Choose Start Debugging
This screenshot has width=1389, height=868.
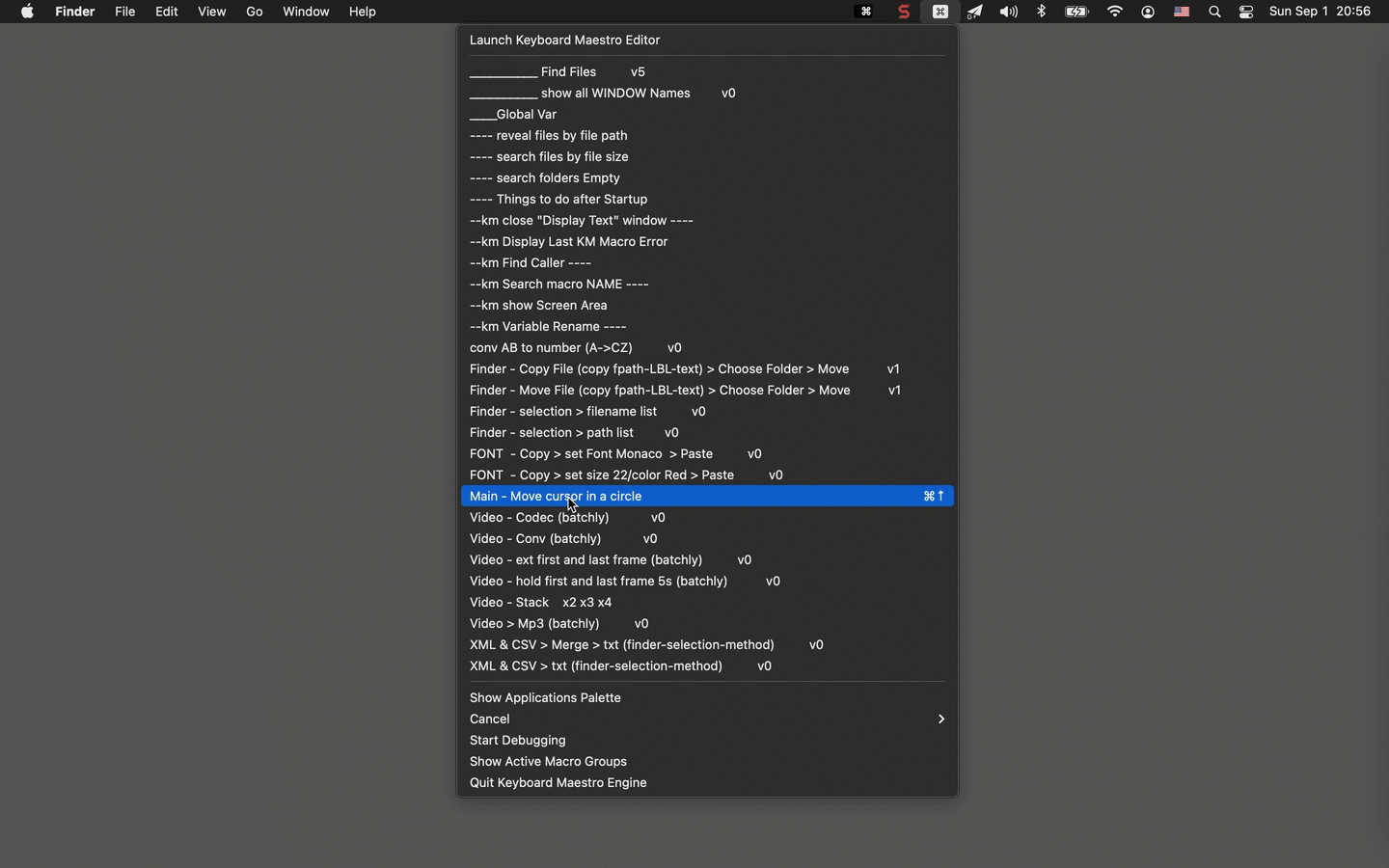tap(707, 741)
